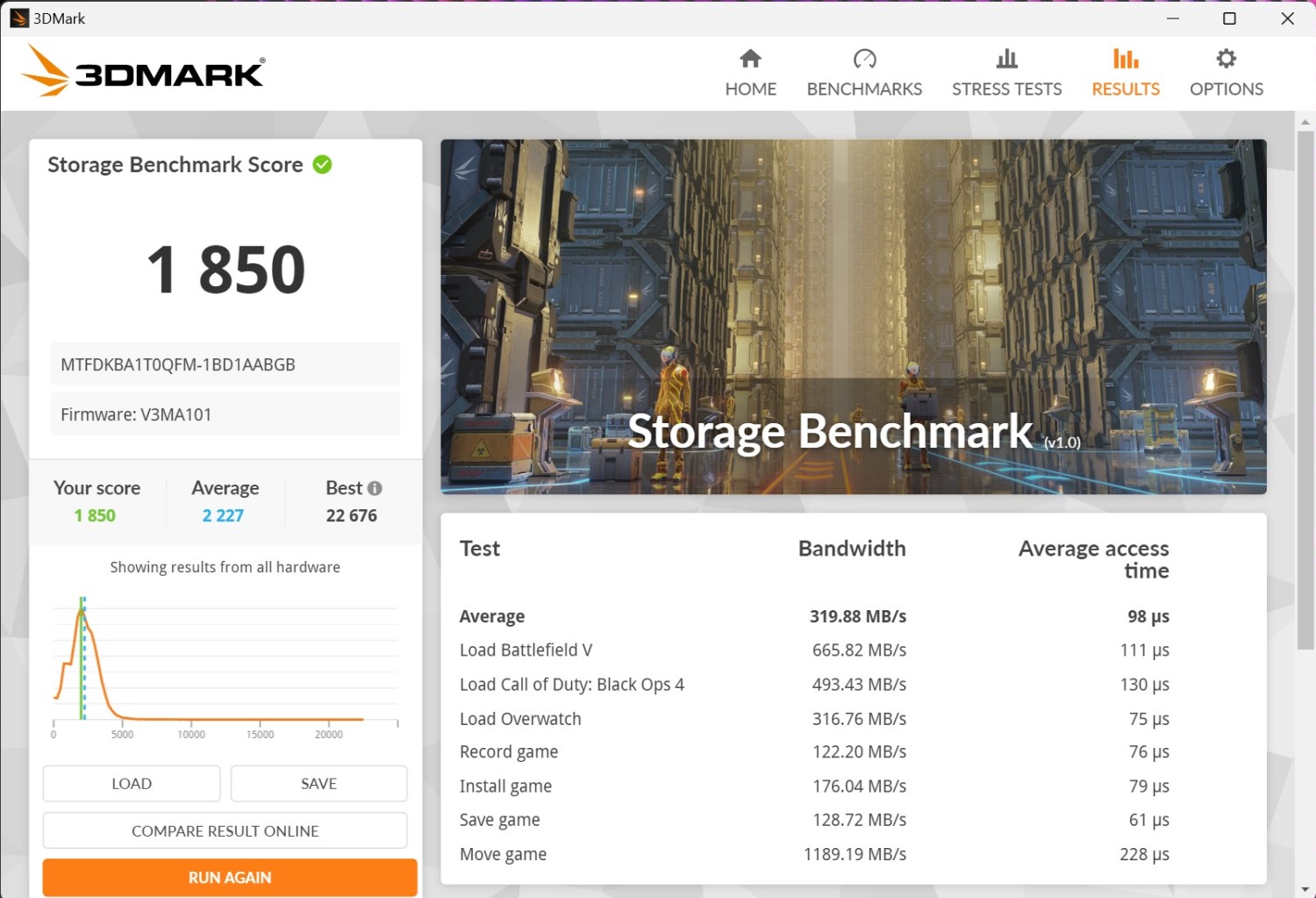Click the info icon beside Best
Viewport: 1316px width, 898px height.
click(375, 488)
